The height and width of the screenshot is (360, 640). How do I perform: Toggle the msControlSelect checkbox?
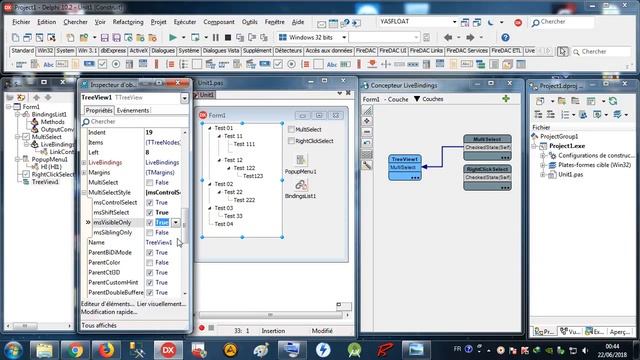pyautogui.click(x=150, y=202)
